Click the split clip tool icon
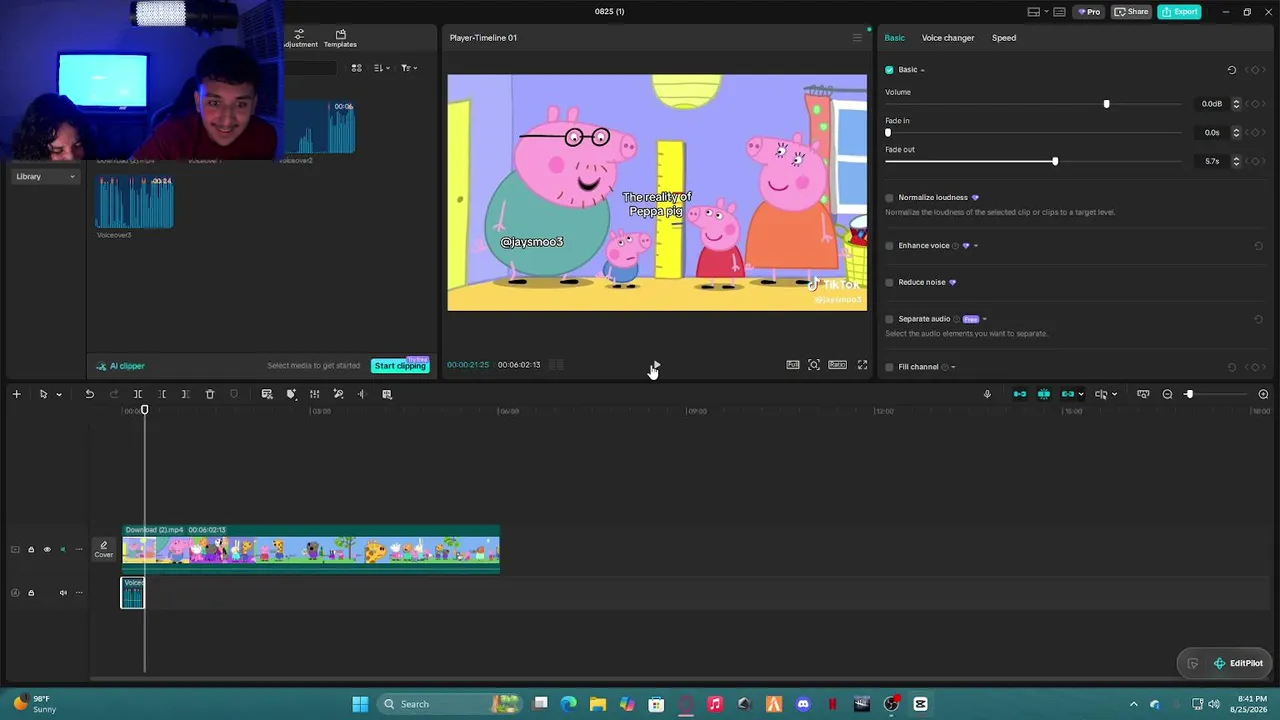Image resolution: width=1280 pixels, height=720 pixels. coord(138,394)
